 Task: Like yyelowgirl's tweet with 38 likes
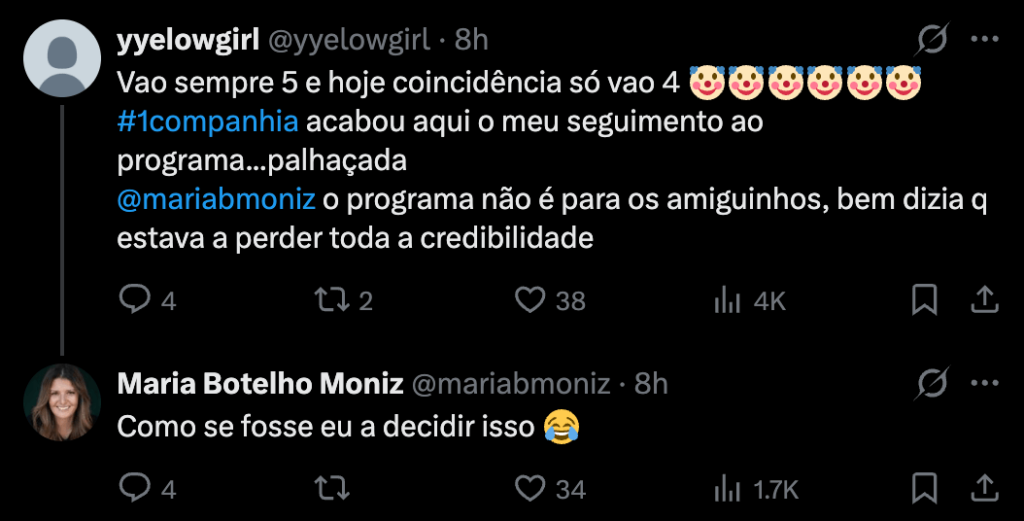[x=529, y=299]
